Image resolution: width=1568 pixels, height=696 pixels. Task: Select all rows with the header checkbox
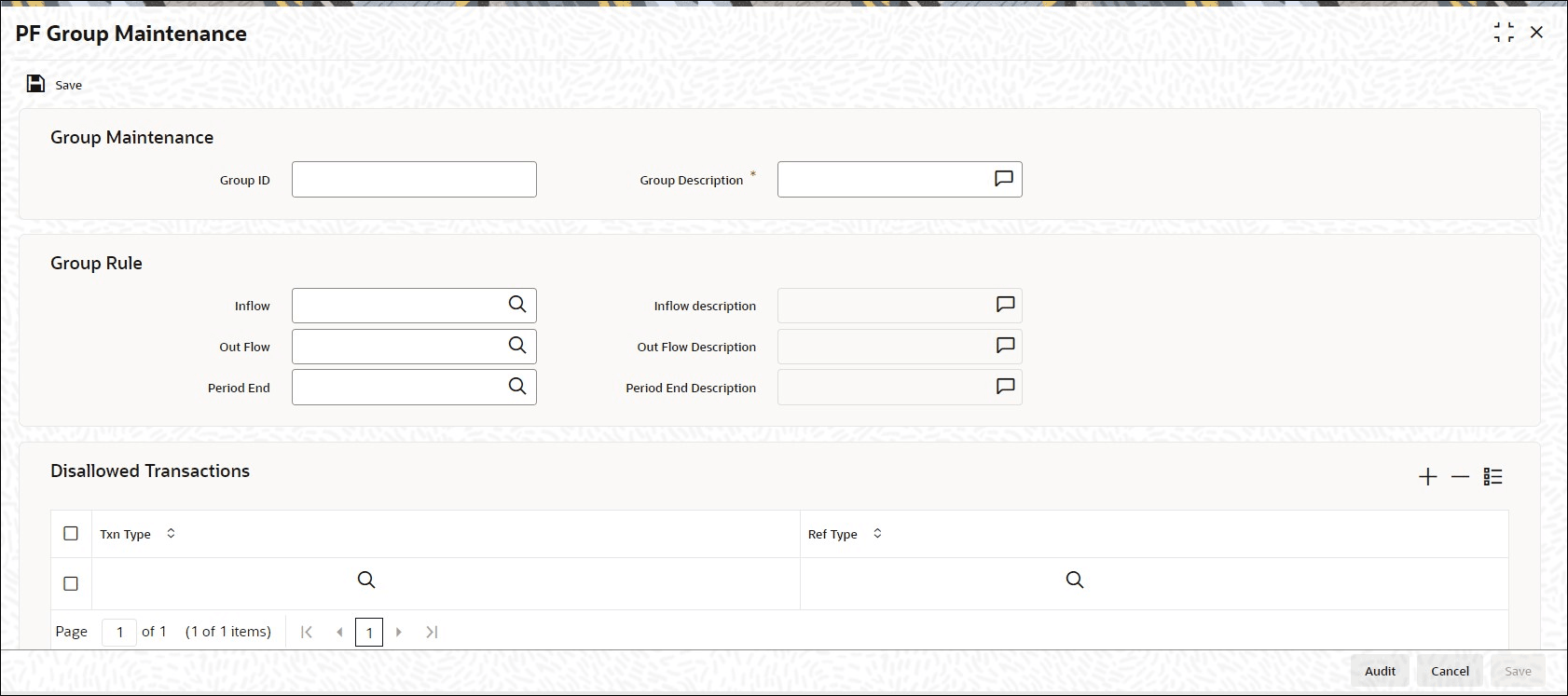point(71,534)
